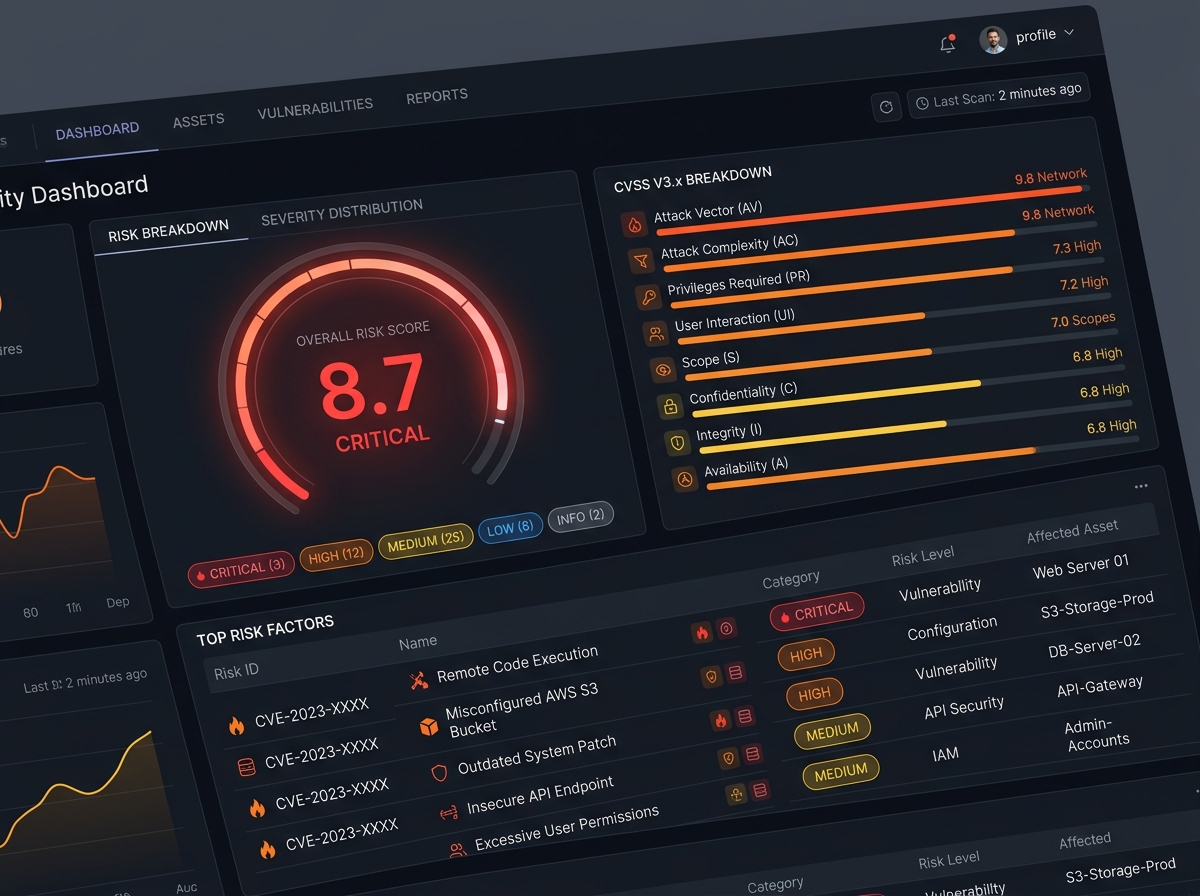Select the Web Server 01 asset
This screenshot has height=896, width=1200.
point(1081,567)
